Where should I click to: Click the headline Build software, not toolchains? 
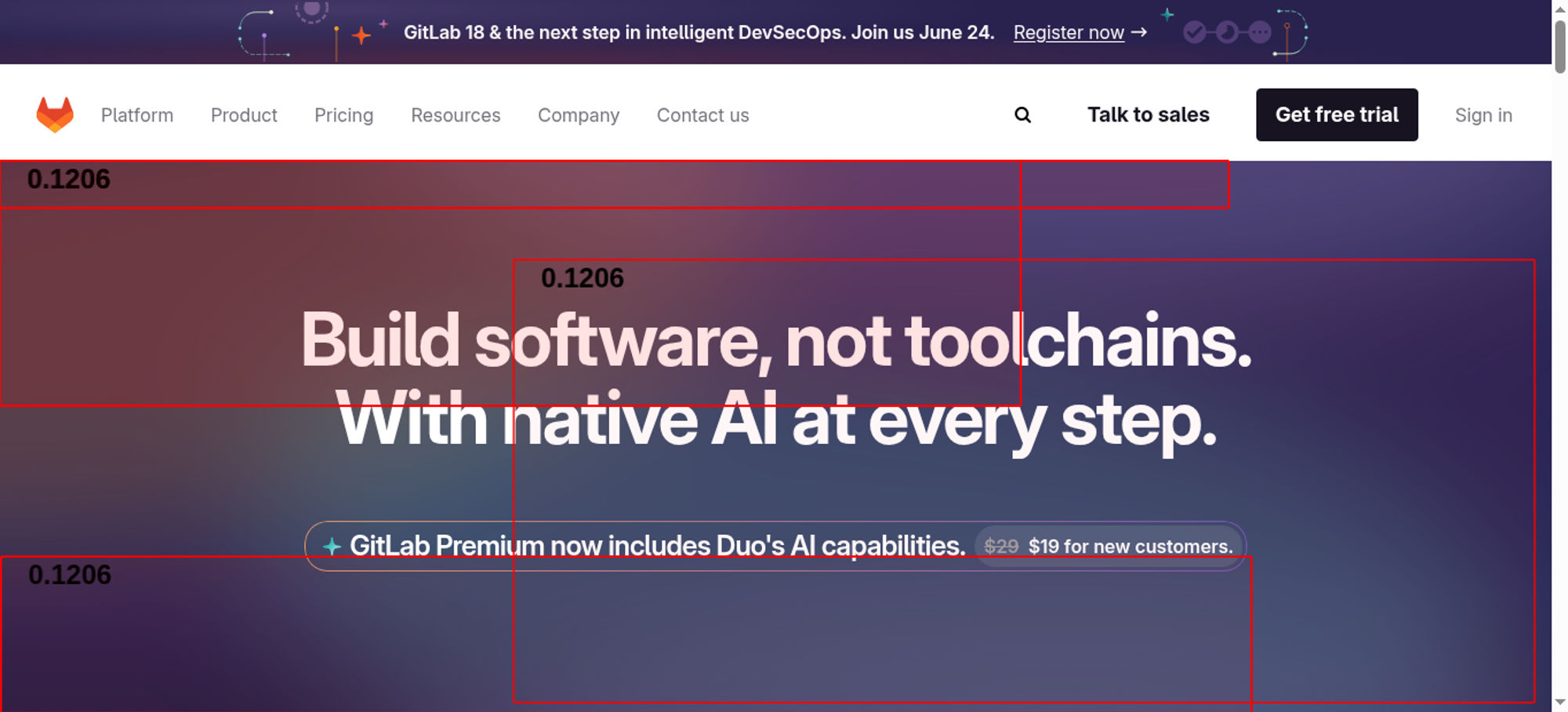coord(776,341)
